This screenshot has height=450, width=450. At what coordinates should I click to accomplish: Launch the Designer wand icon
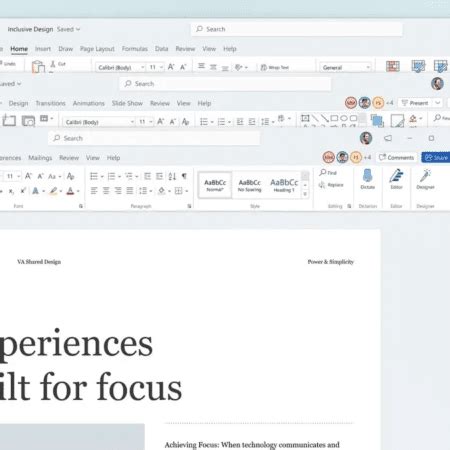425,175
